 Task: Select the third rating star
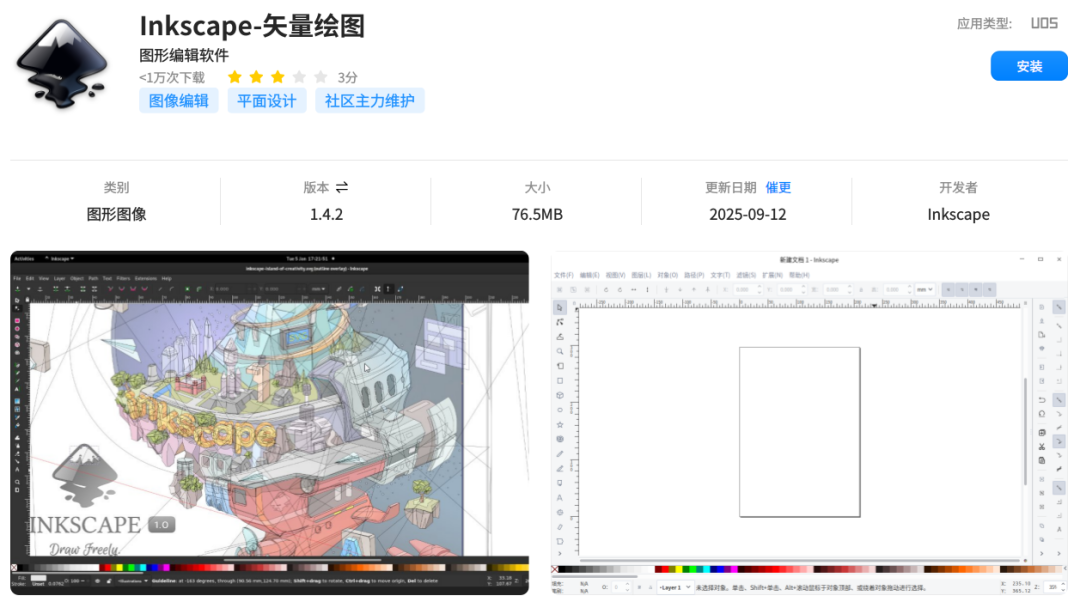coord(278,77)
